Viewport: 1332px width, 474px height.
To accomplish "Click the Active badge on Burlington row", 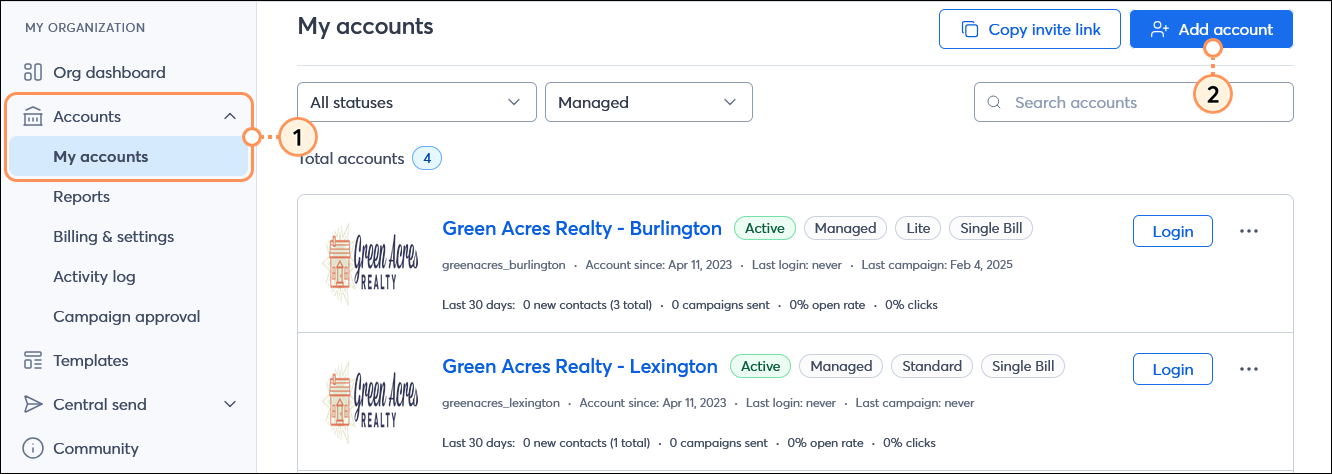I will (x=765, y=228).
